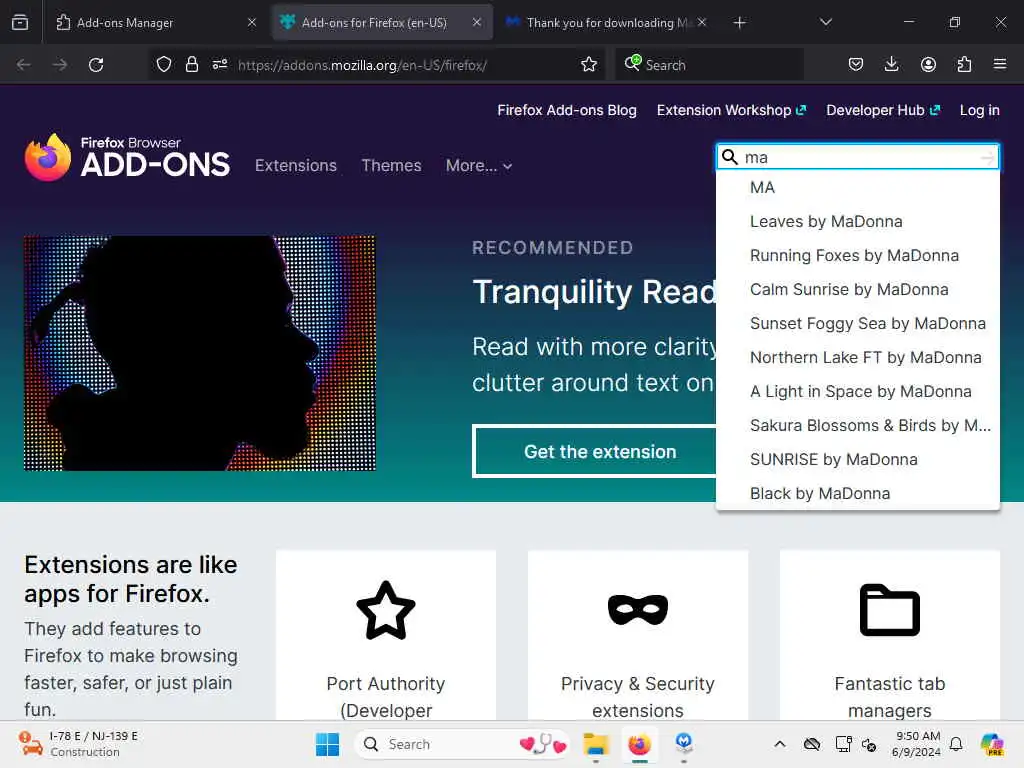Open Windows notification bell
Viewport: 1024px width, 768px height.
(956, 744)
